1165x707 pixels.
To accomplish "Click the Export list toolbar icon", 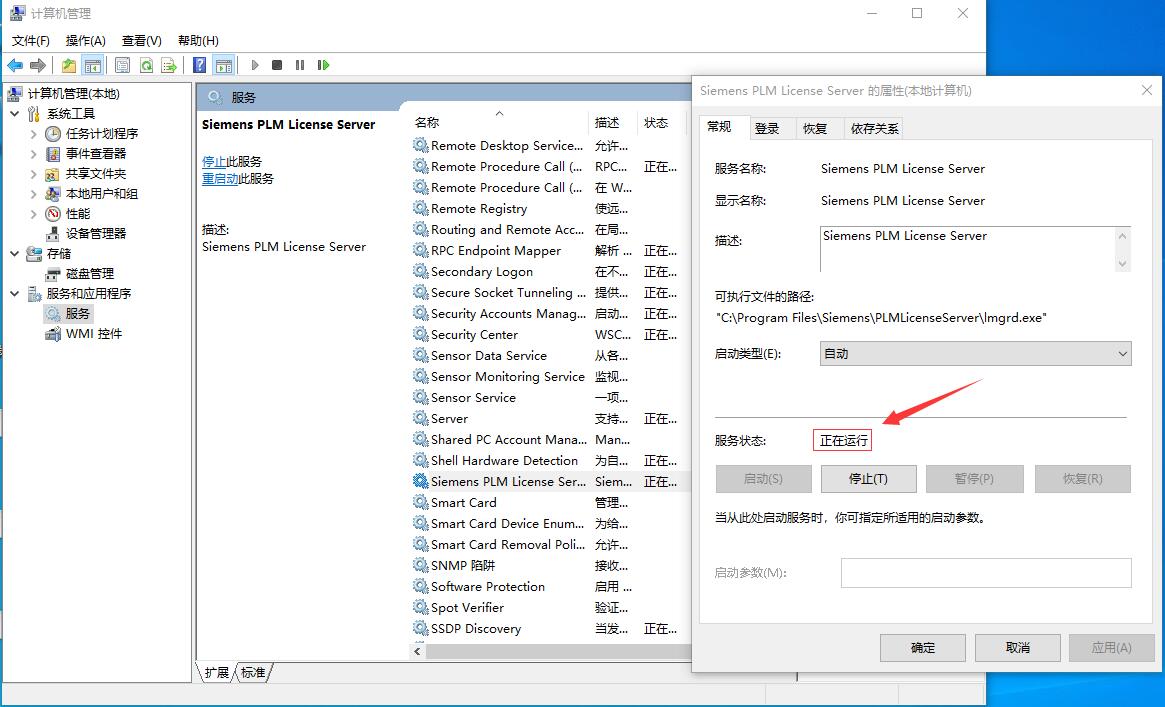I will (x=169, y=65).
